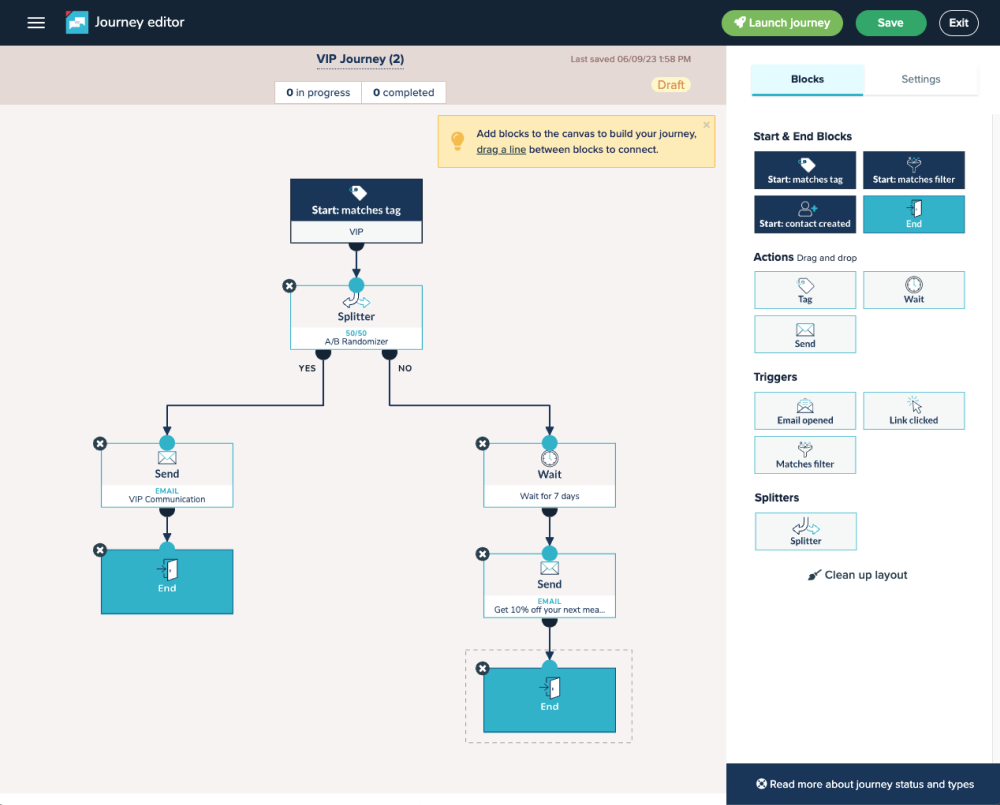The image size is (1000, 805).
Task: Switch to the Settings tab
Action: [920, 79]
